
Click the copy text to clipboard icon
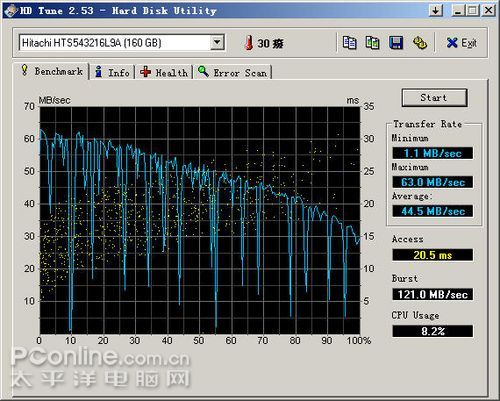coord(350,43)
